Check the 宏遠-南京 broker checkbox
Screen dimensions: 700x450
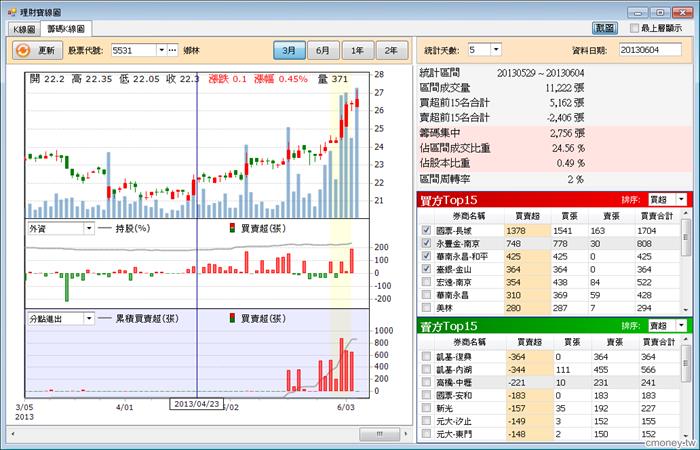tap(427, 282)
